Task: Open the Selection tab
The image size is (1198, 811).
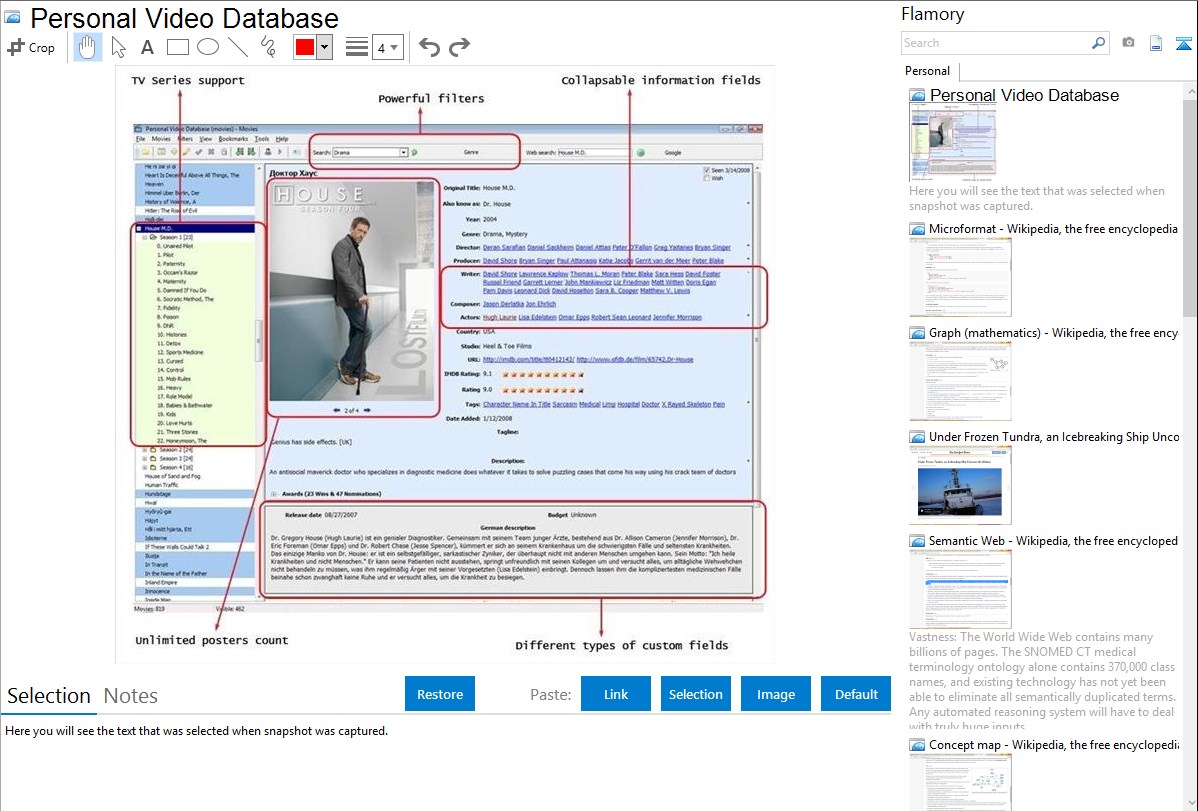Action: tap(49, 696)
